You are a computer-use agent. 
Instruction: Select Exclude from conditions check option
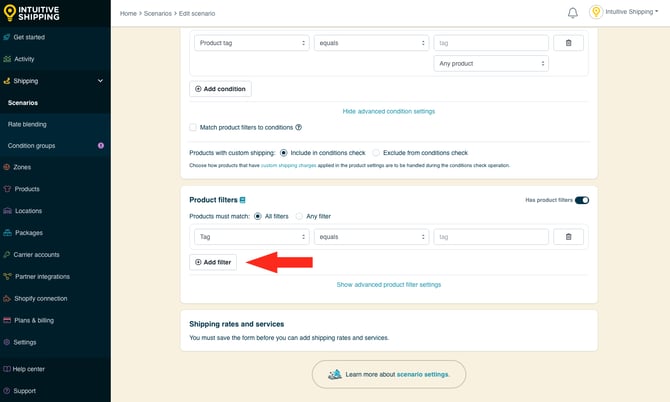376,153
